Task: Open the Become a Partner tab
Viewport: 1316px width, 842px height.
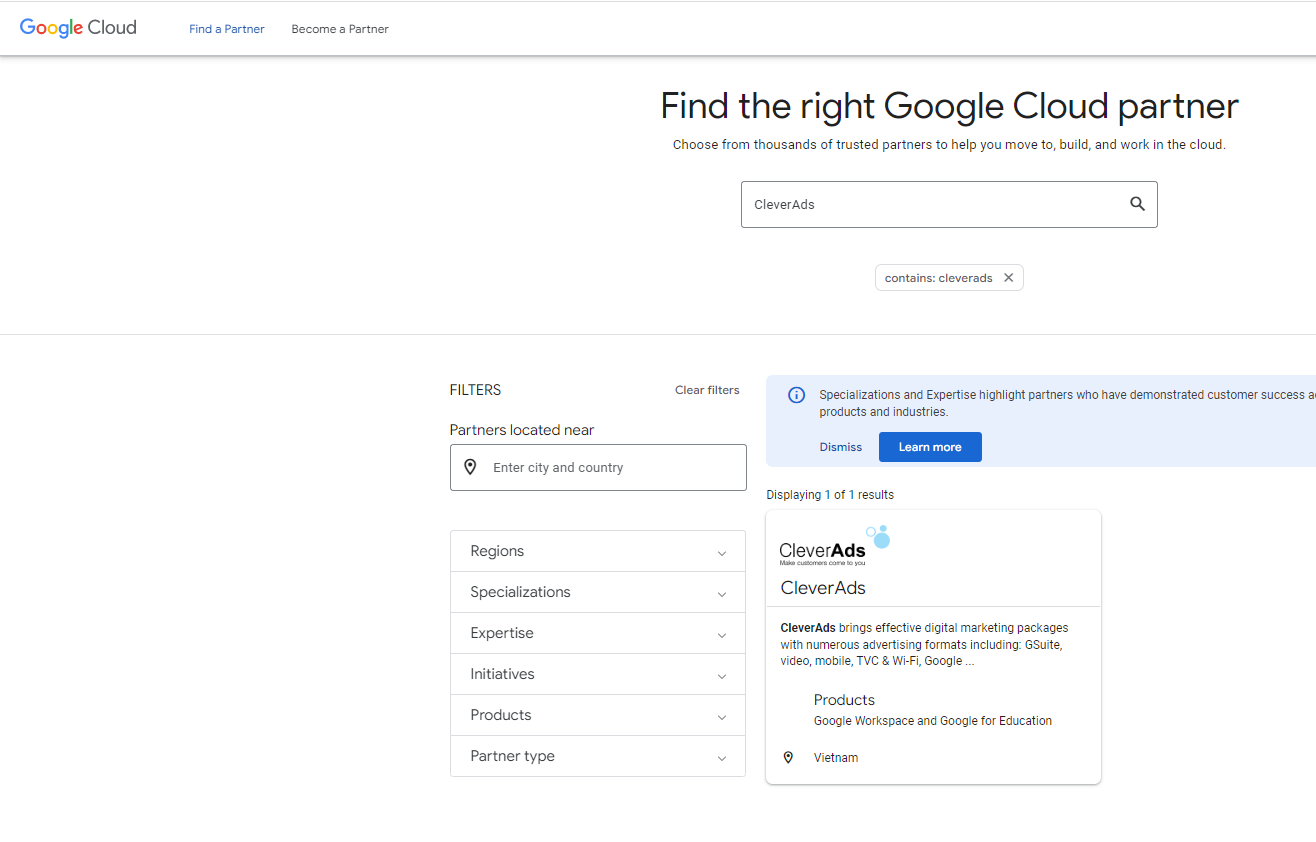Action: click(340, 29)
